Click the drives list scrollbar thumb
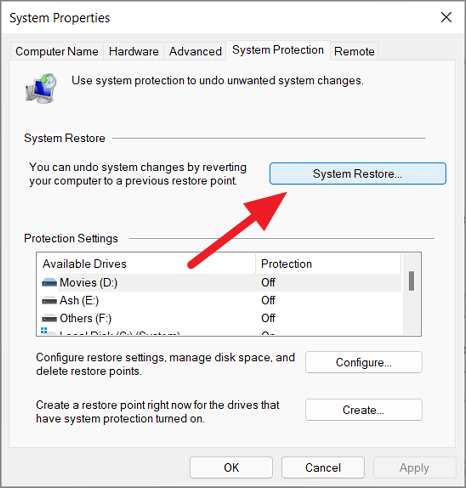Image resolution: width=466 pixels, height=488 pixels. tap(412, 281)
